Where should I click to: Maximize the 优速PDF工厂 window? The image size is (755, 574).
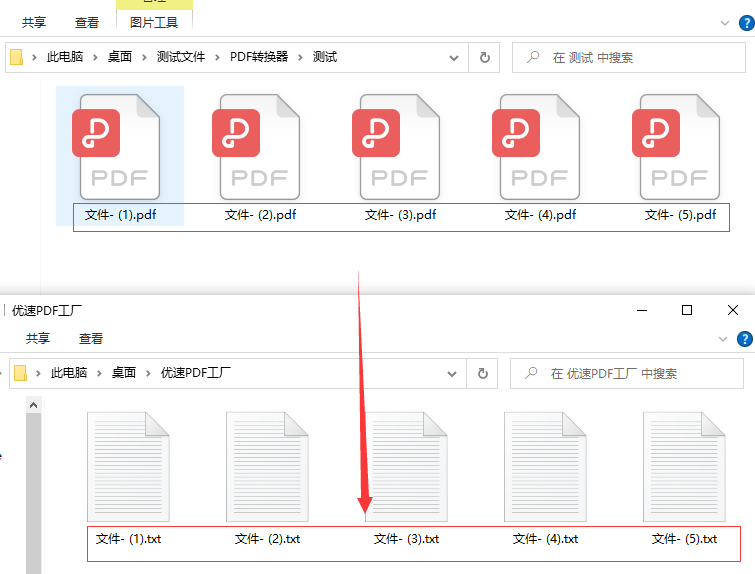[x=687, y=310]
